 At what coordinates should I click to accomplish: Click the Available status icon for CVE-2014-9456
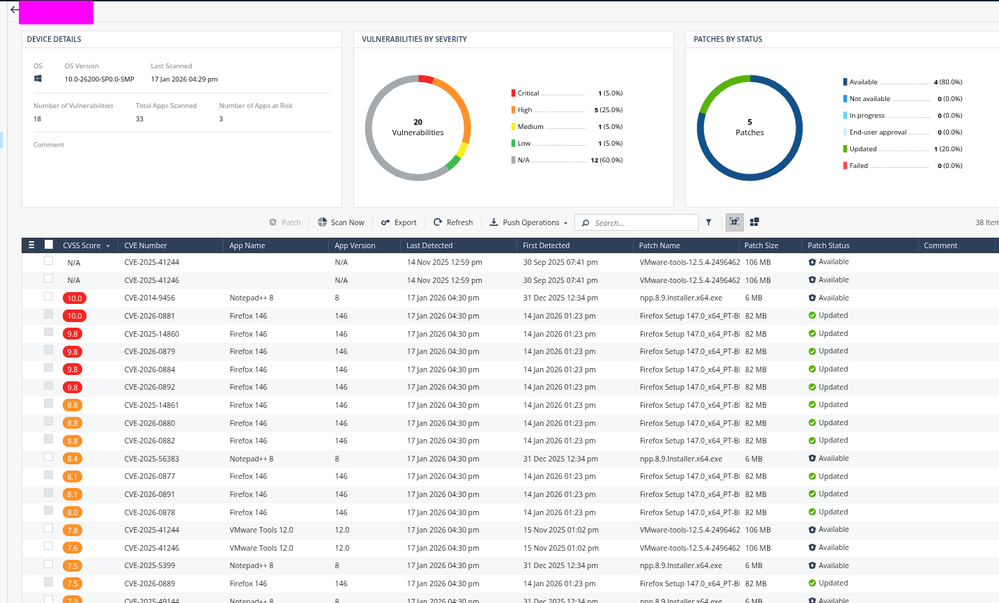coord(812,298)
